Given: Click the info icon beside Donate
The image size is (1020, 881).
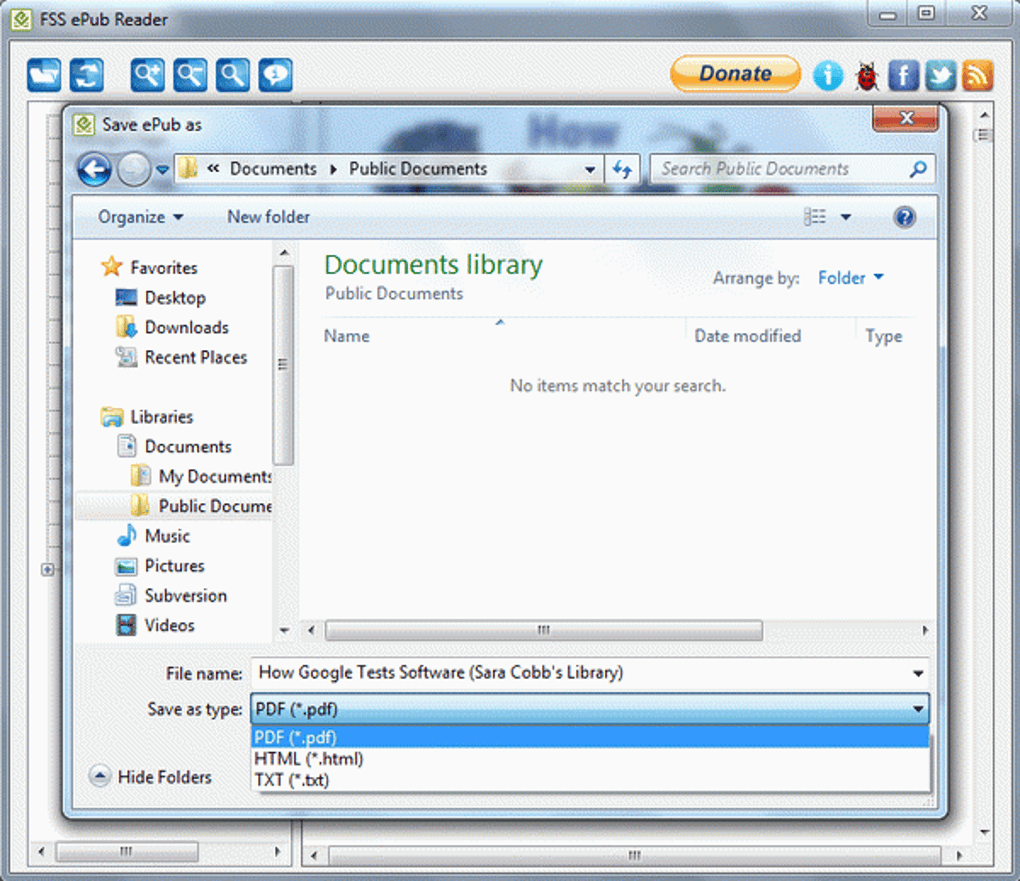Looking at the screenshot, I should click(828, 75).
